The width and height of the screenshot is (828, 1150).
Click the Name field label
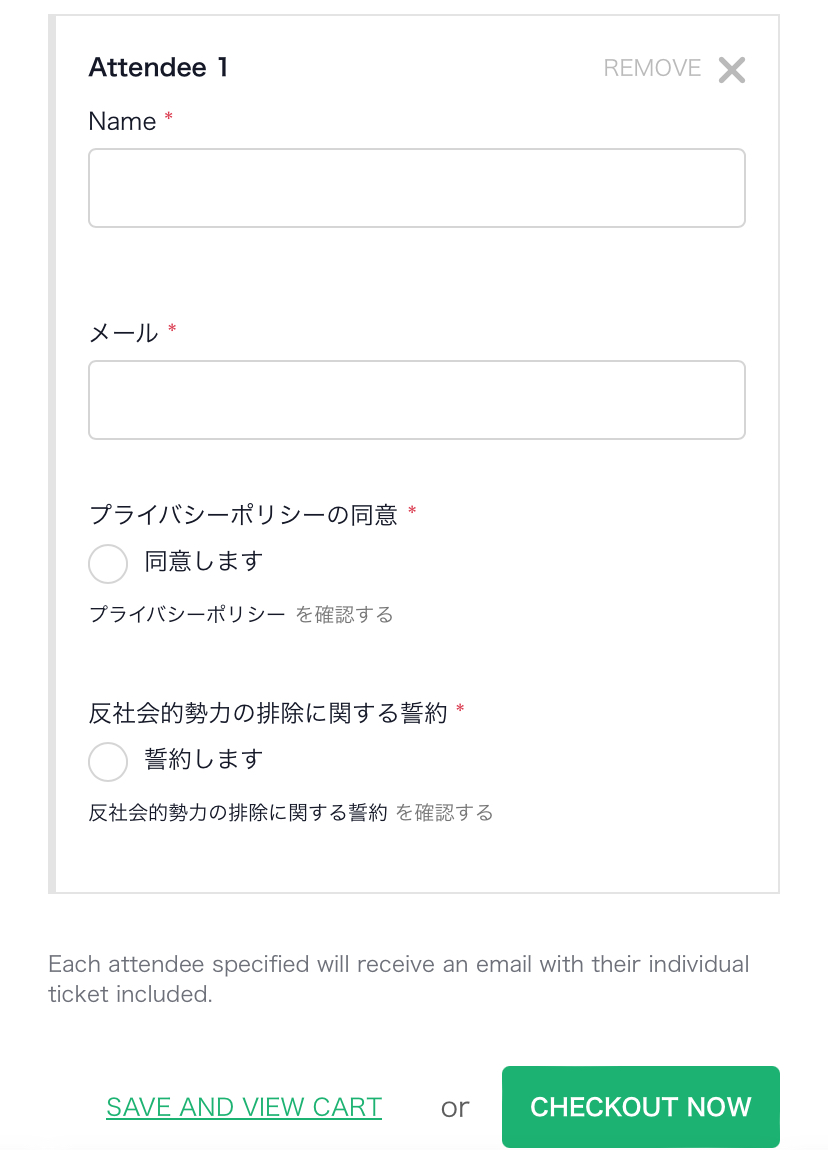[x=122, y=121]
